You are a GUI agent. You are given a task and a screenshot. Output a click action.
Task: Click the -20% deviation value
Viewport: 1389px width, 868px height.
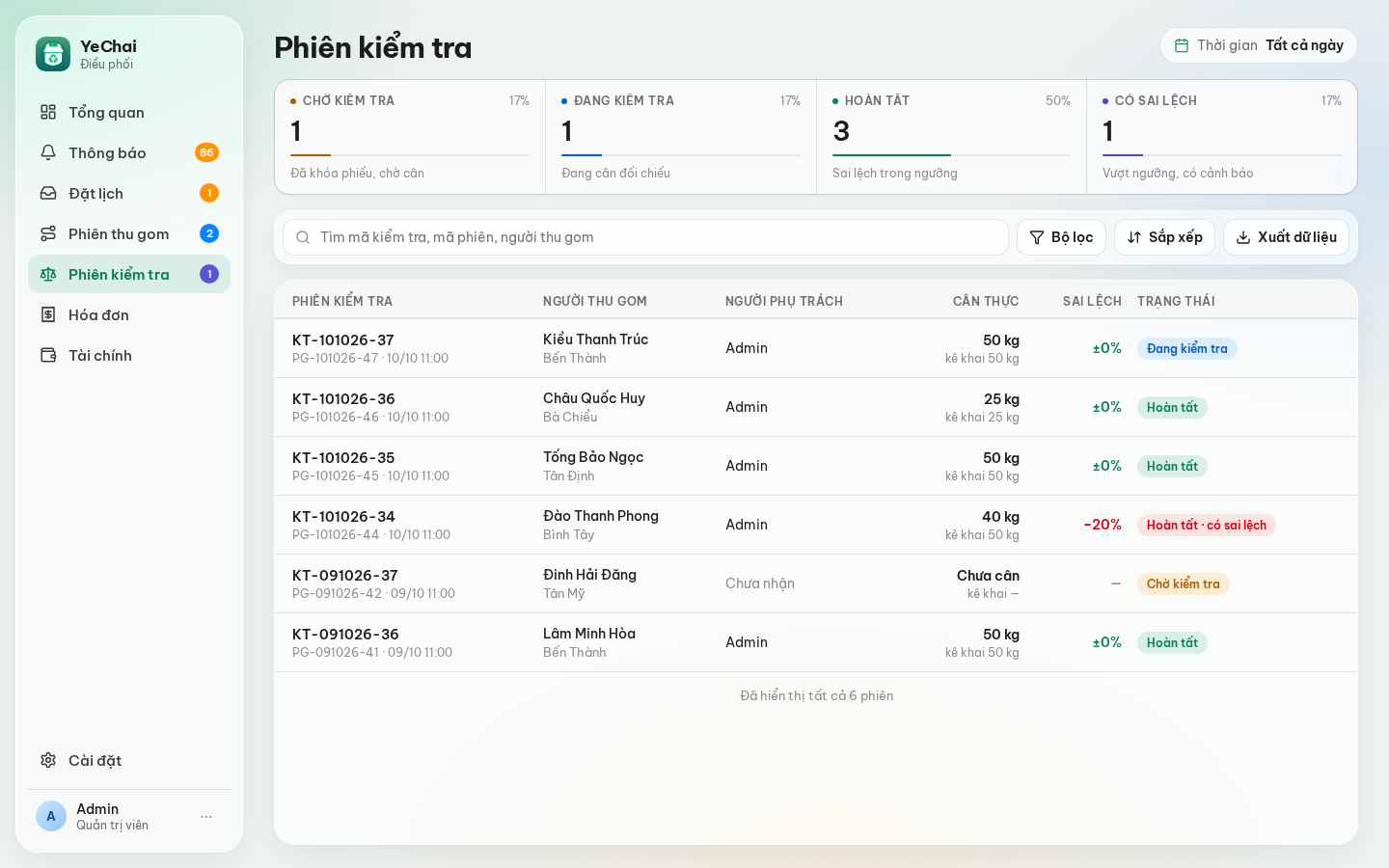point(1103,525)
